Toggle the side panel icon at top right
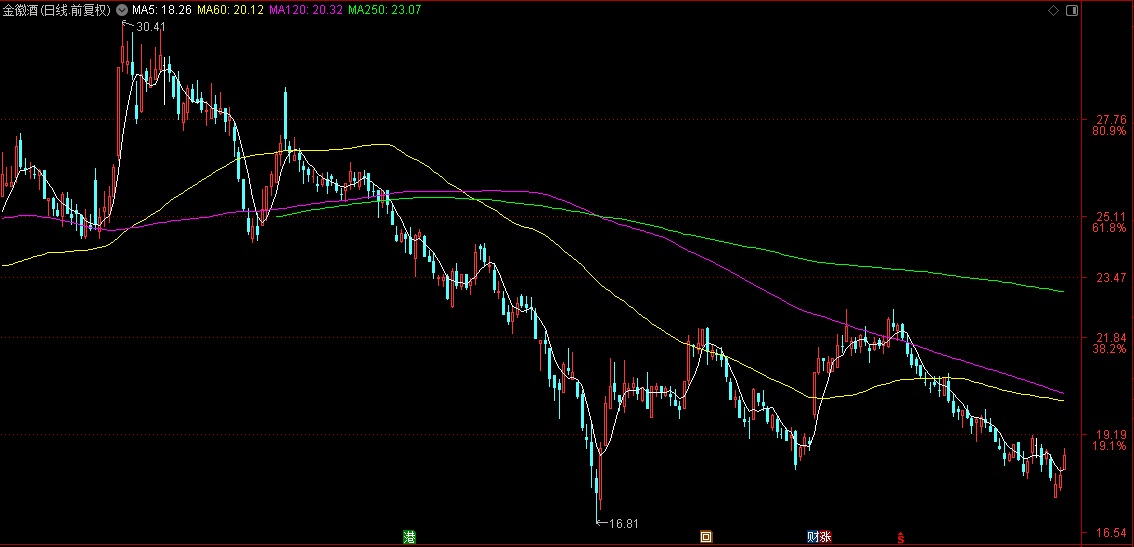Image resolution: width=1134 pixels, height=547 pixels. click(x=1071, y=10)
